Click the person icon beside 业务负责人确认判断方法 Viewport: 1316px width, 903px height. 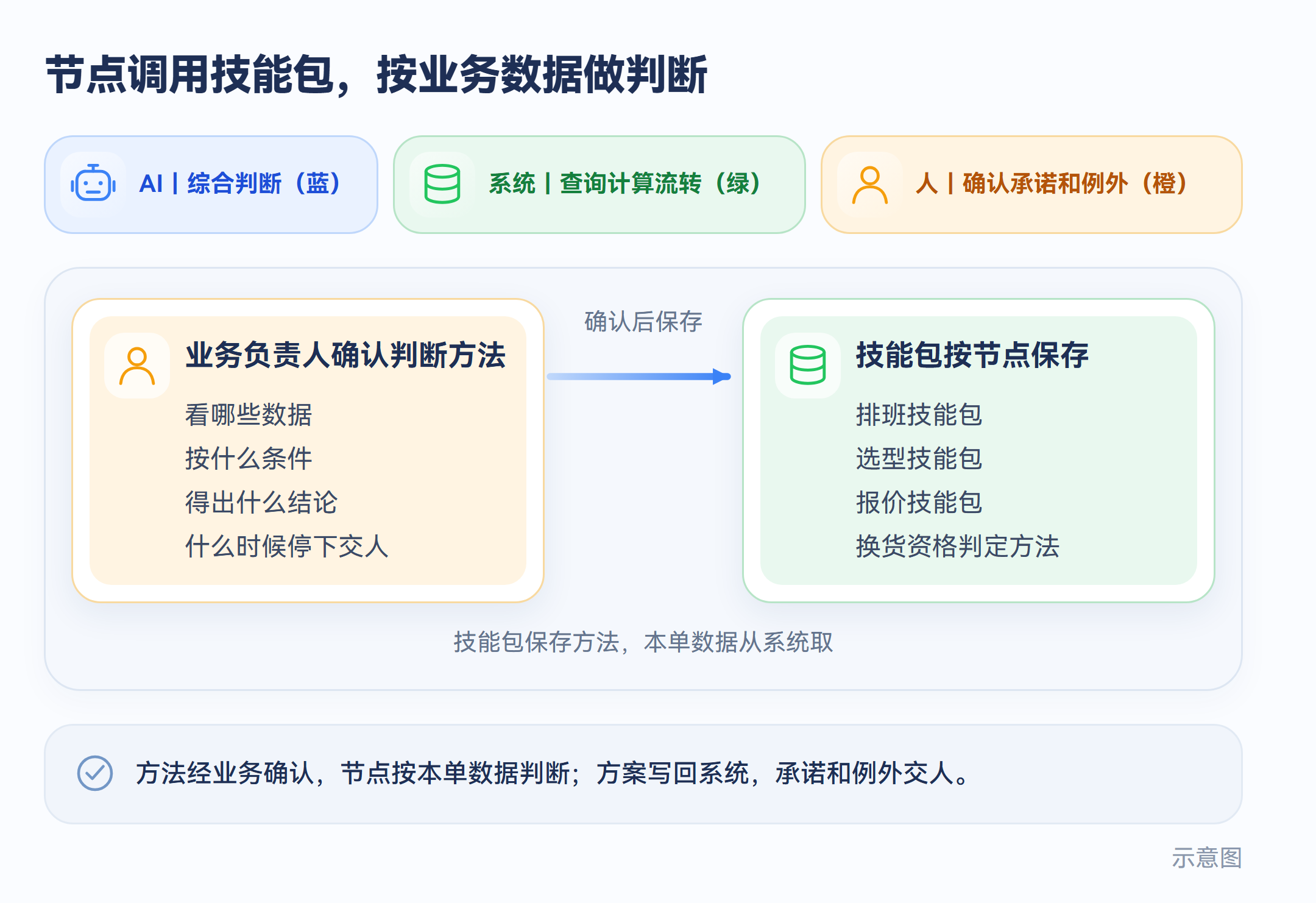tap(137, 366)
